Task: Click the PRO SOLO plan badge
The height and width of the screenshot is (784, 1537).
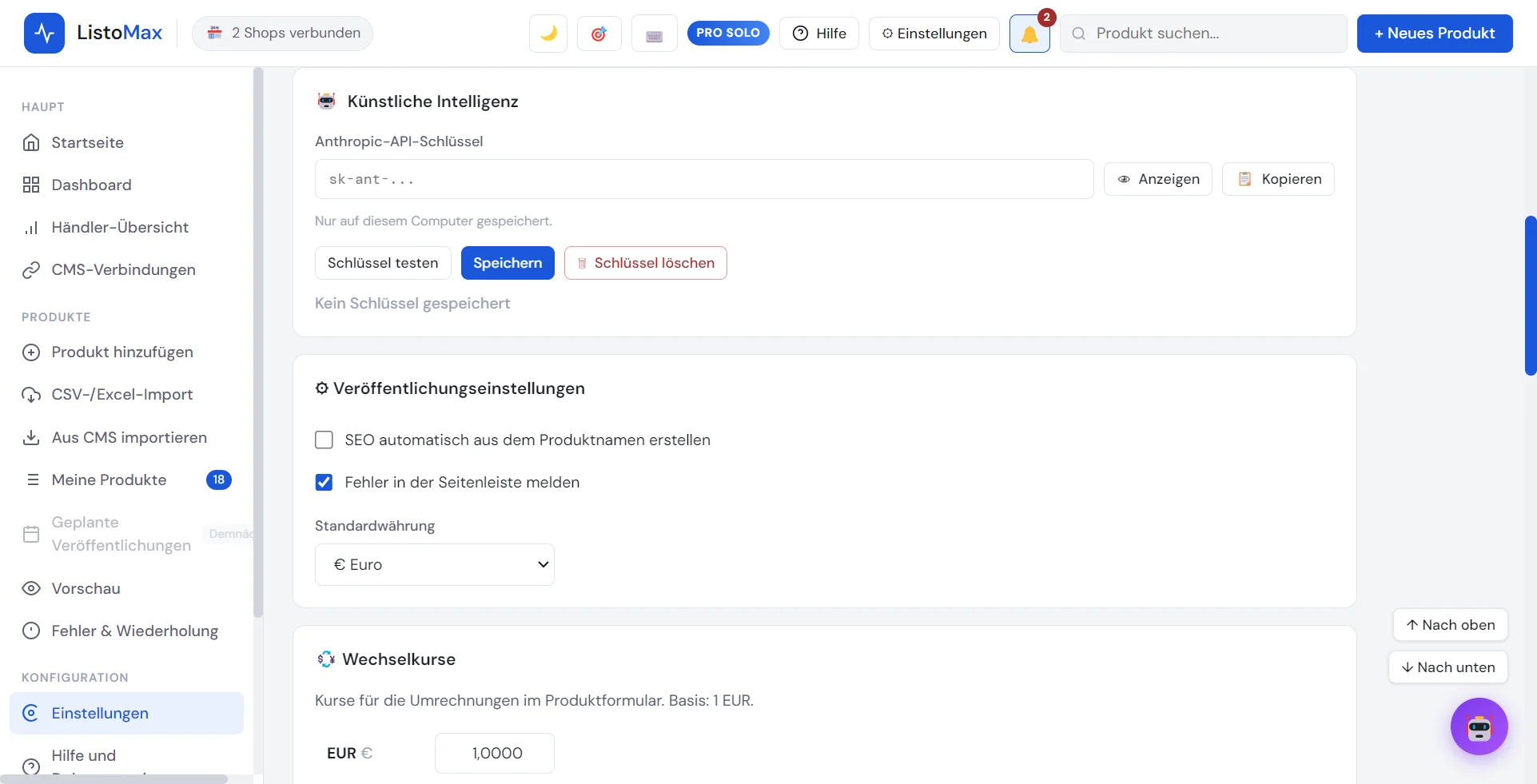Action: 728,33
